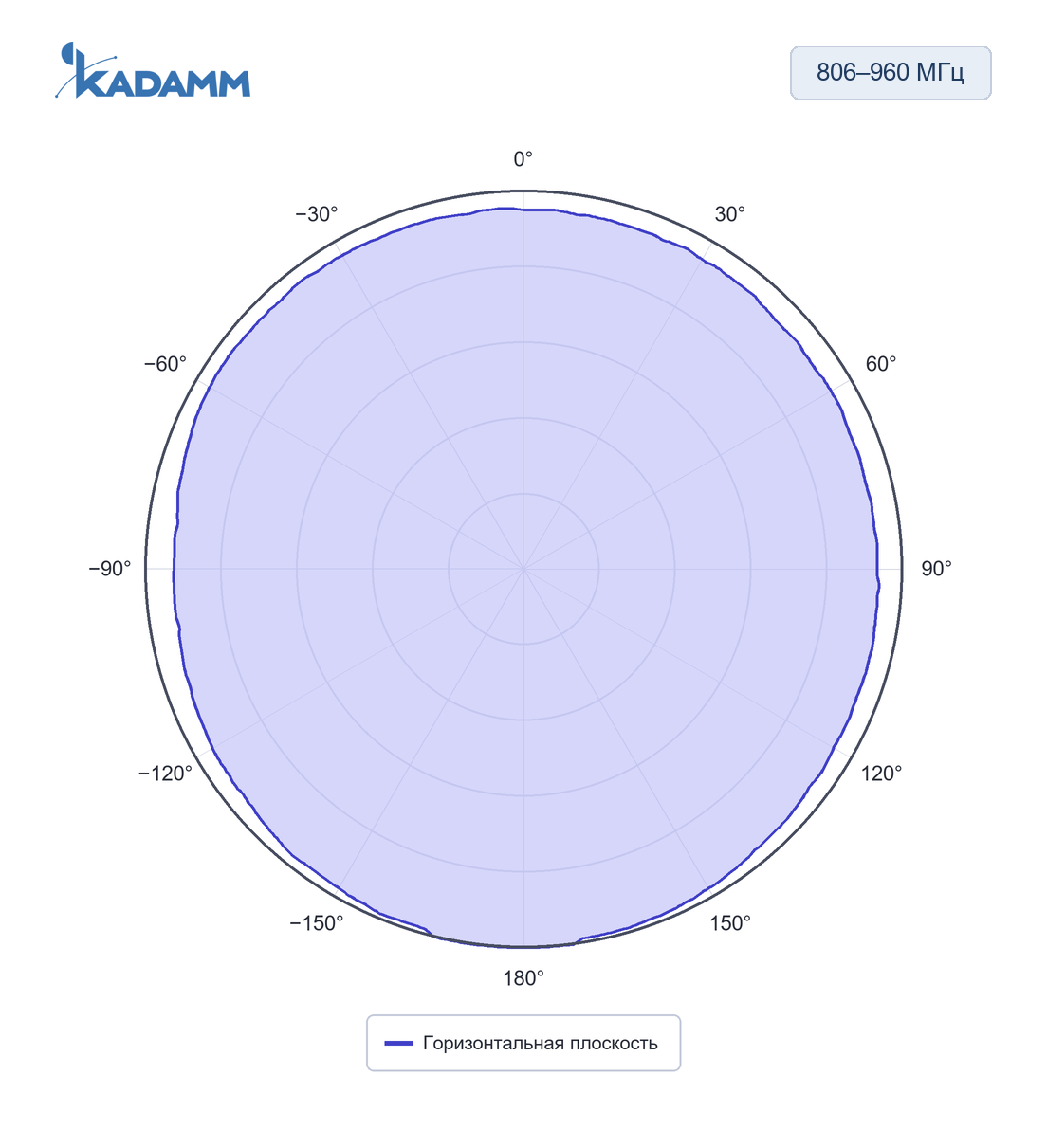The height and width of the screenshot is (1148, 1047).
Task: Click the 120° angle label
Action: click(881, 774)
